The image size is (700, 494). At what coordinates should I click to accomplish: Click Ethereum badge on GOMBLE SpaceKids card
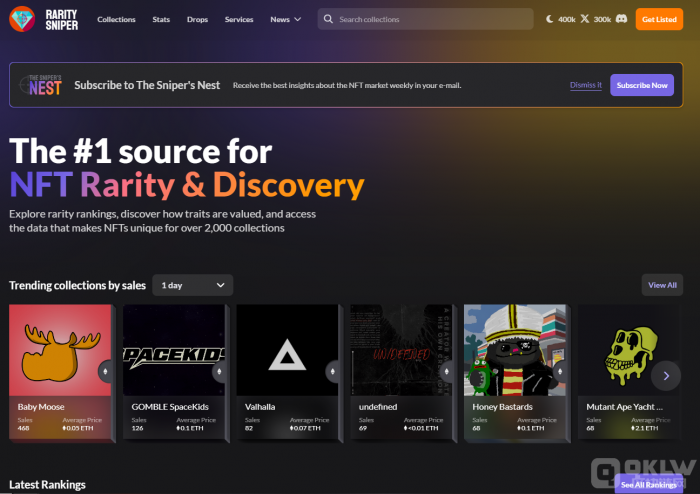tap(219, 371)
